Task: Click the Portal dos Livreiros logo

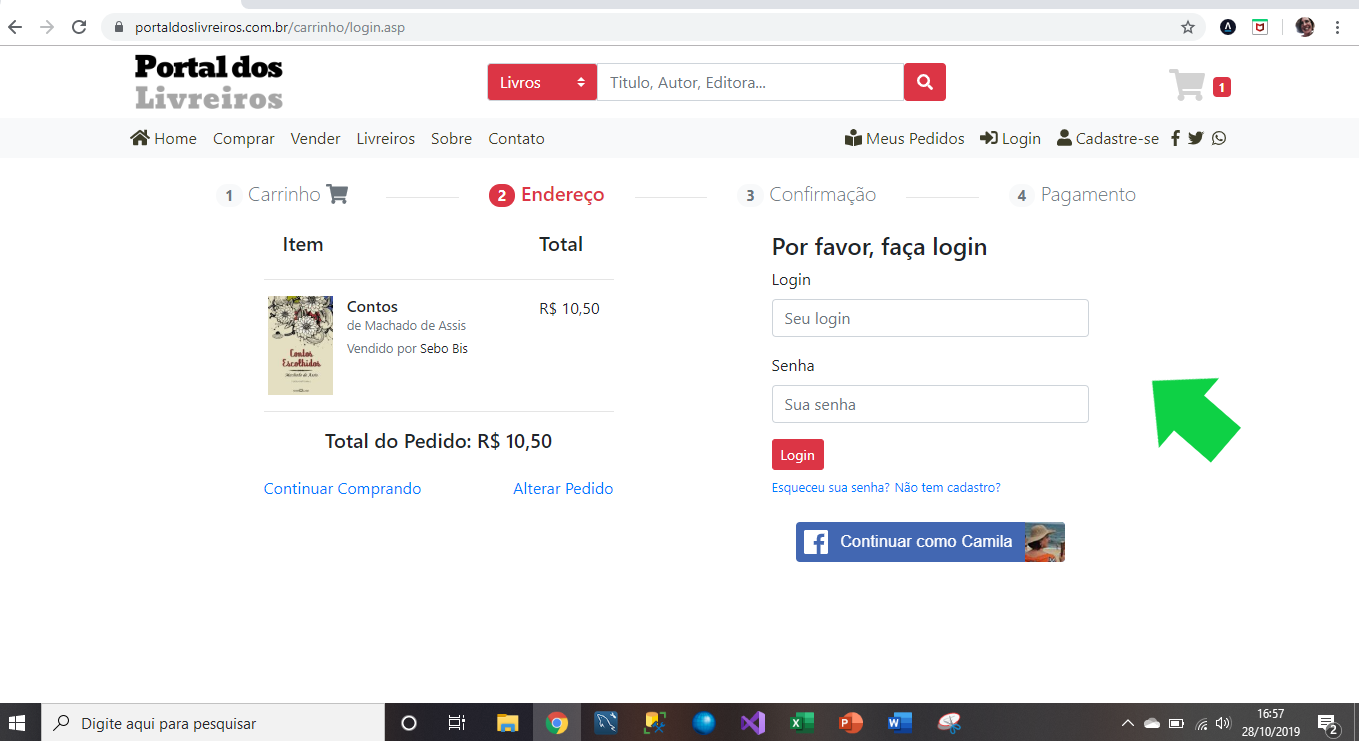Action: coord(209,82)
